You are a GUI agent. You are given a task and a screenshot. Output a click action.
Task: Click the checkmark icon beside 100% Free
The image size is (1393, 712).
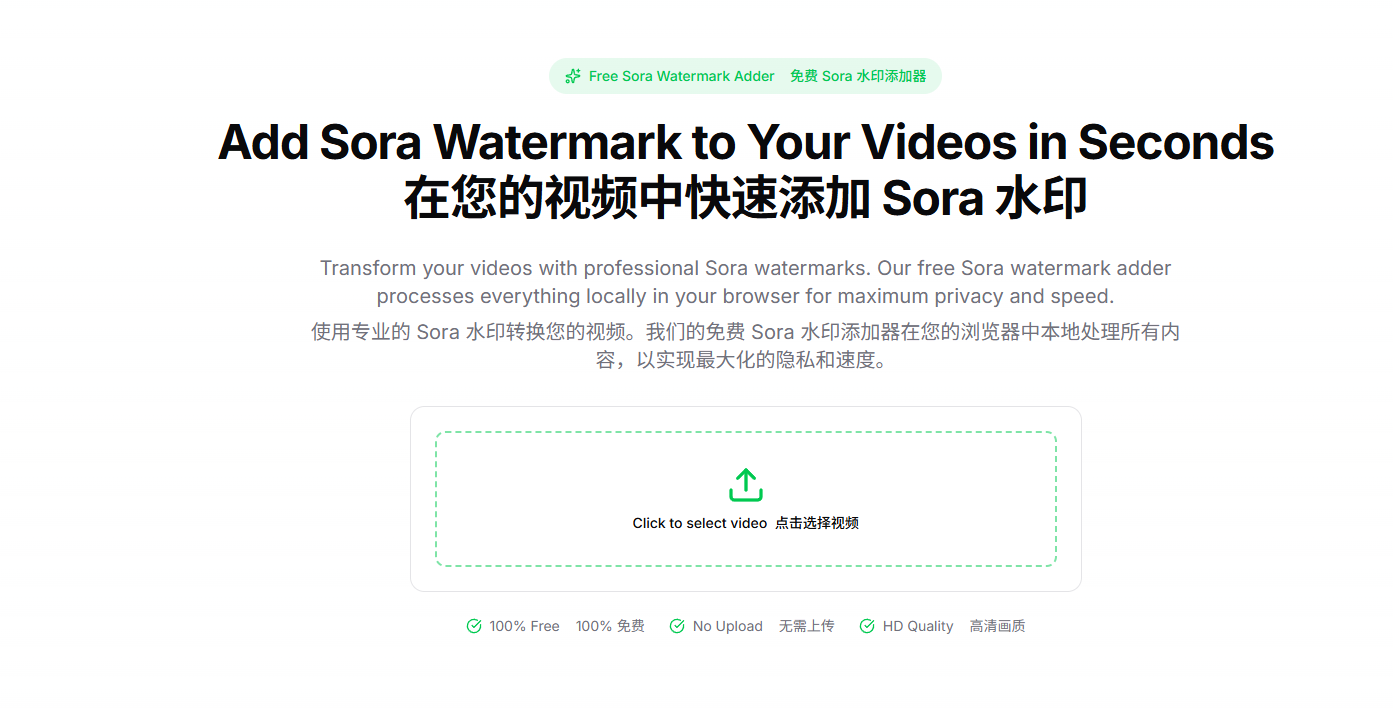pyautogui.click(x=474, y=626)
